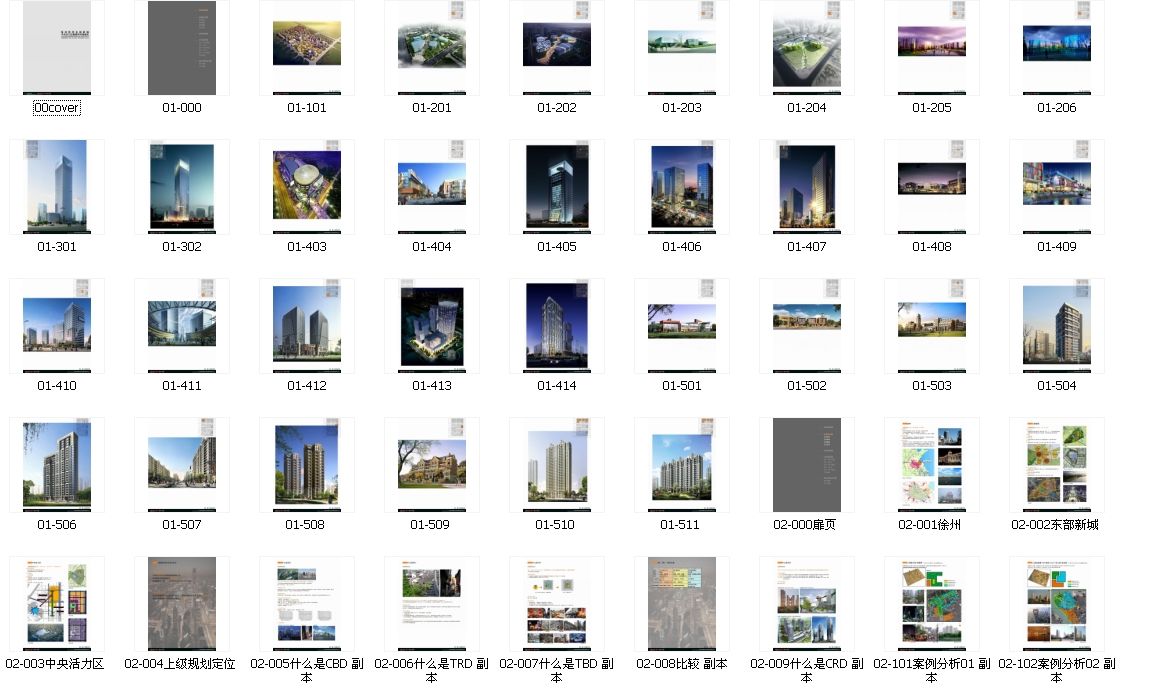This screenshot has height=689, width=1155.
Task: Select the street-level rendering 01-409
Action: pos(1056,186)
